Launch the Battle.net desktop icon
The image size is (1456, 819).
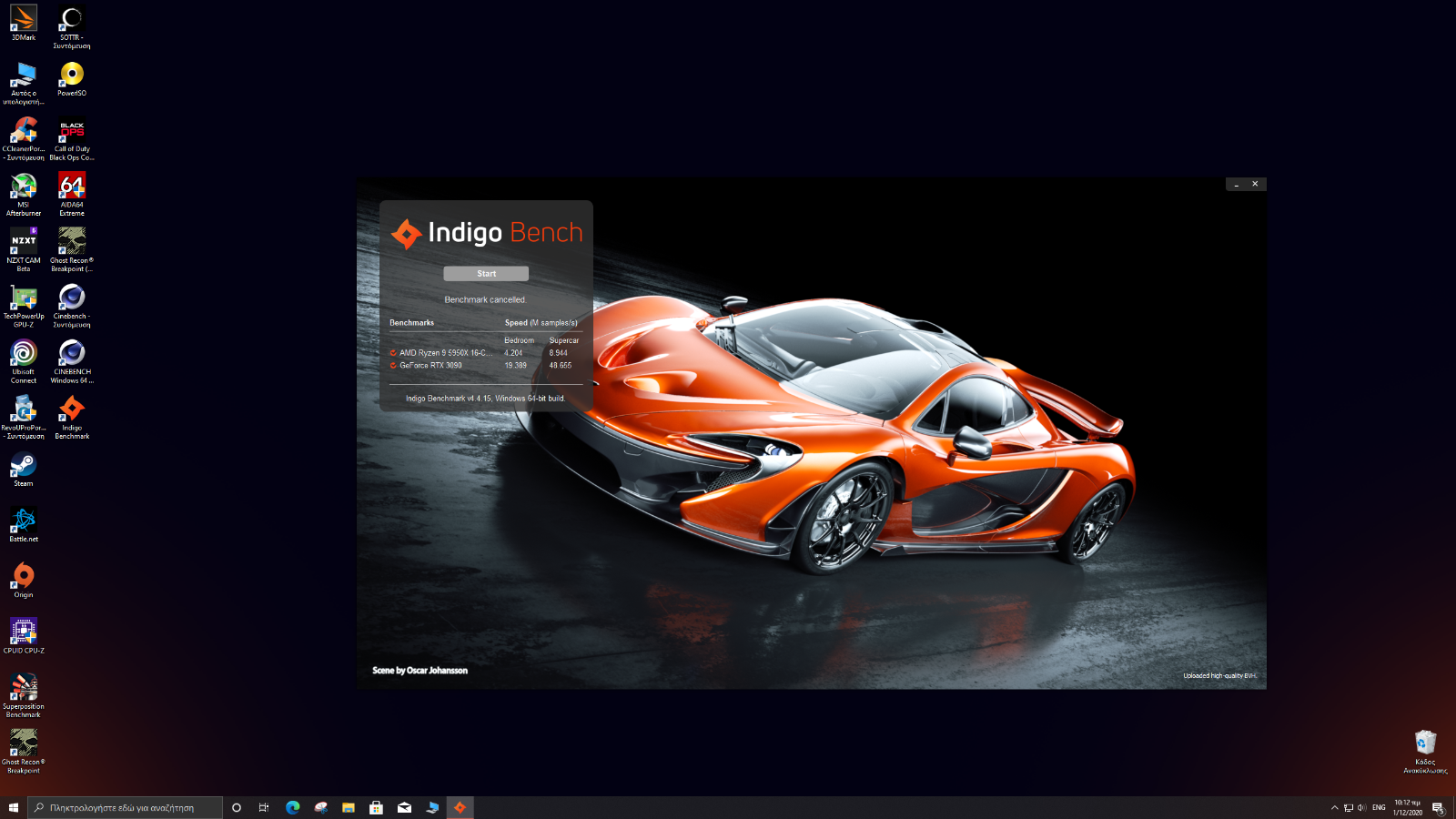pos(24,525)
